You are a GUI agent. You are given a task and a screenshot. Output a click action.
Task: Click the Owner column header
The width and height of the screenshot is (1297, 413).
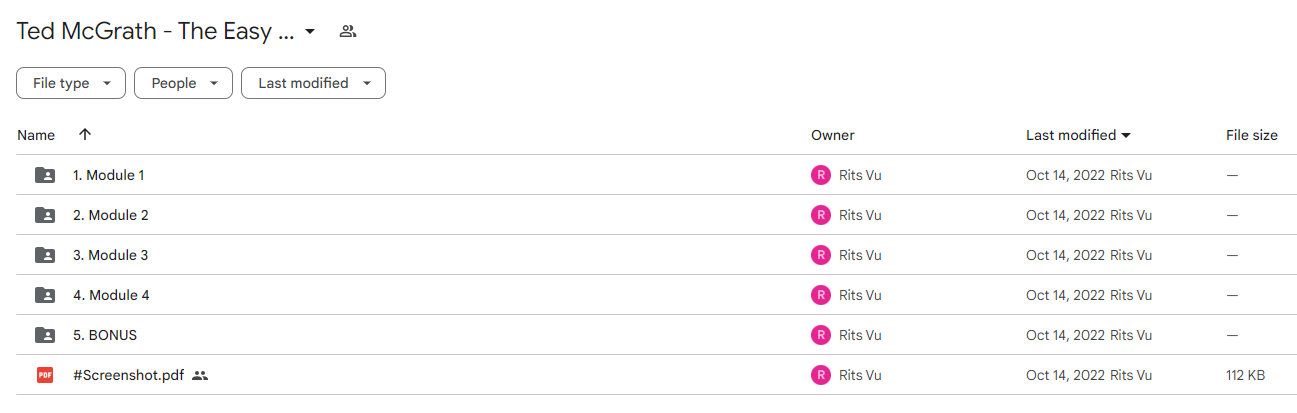(x=833, y=135)
